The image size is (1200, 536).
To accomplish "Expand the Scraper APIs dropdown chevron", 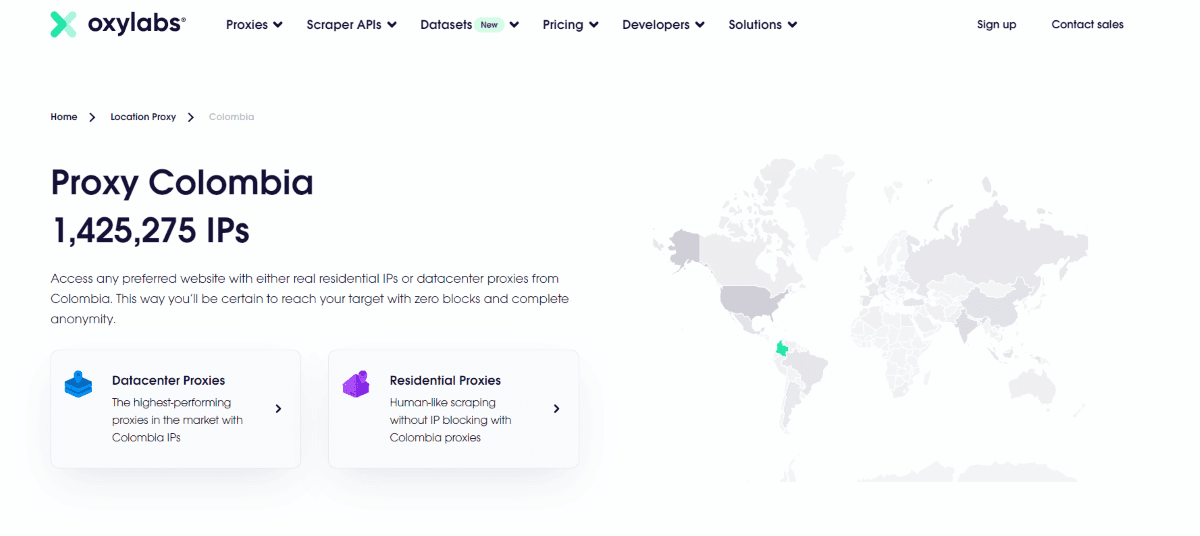I will pyautogui.click(x=392, y=25).
